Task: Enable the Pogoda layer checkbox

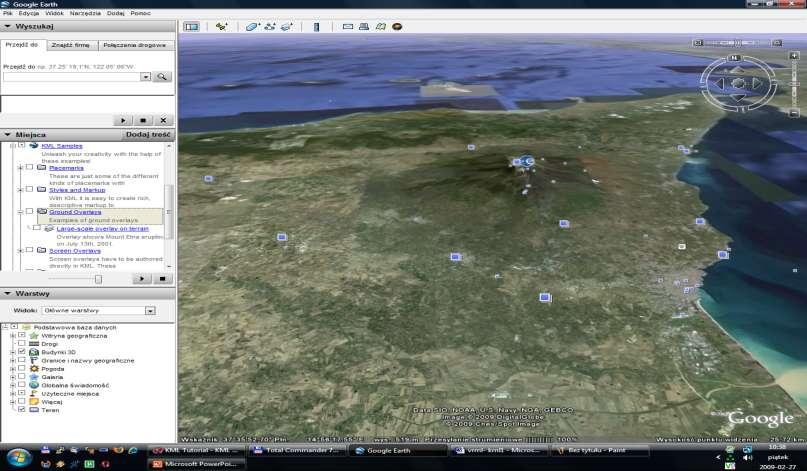Action: point(22,368)
